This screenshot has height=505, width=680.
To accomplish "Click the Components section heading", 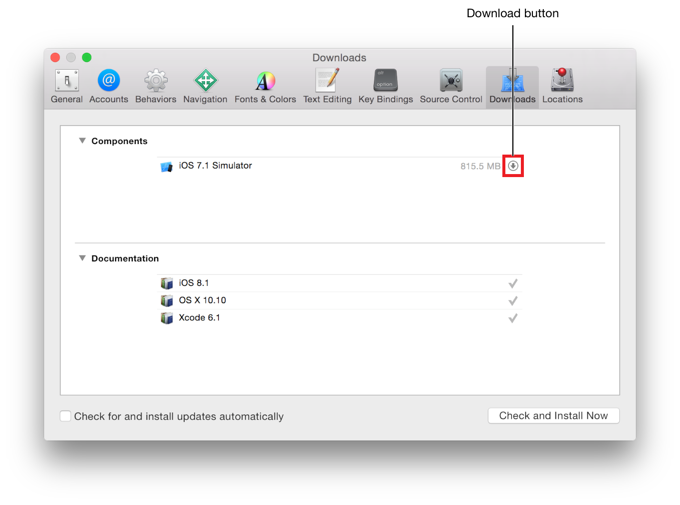I will 119,141.
